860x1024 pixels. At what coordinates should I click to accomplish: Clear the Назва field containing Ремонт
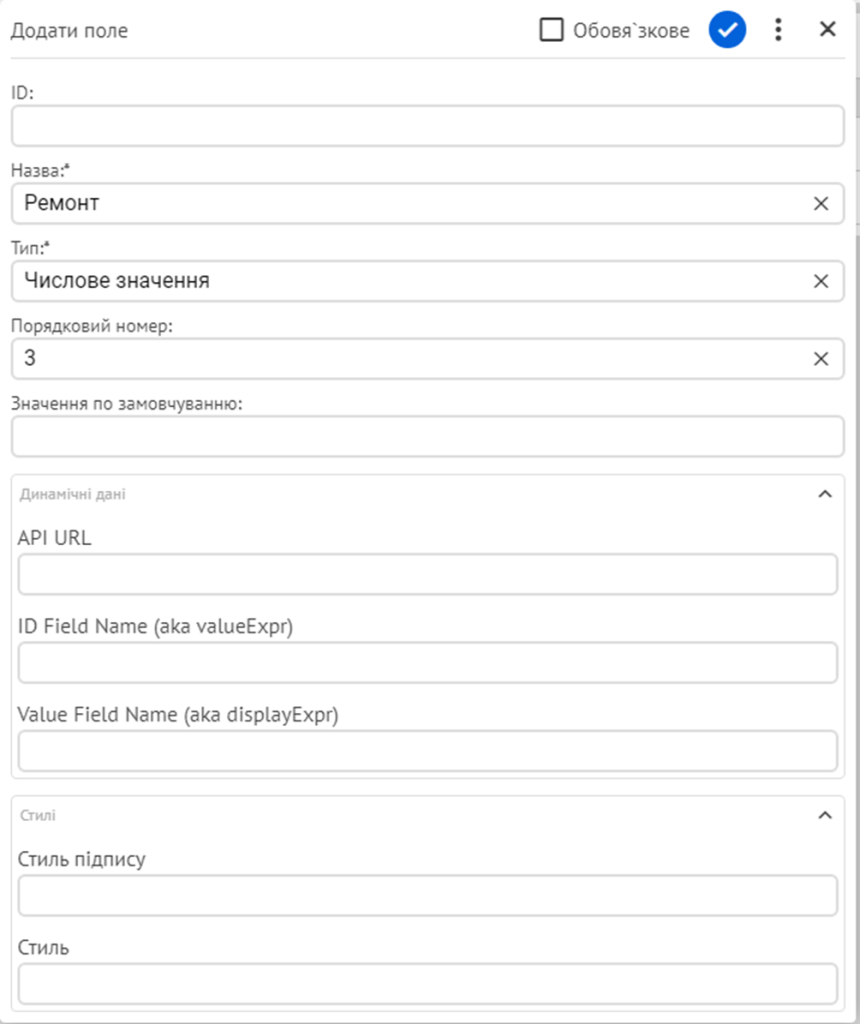coord(821,204)
